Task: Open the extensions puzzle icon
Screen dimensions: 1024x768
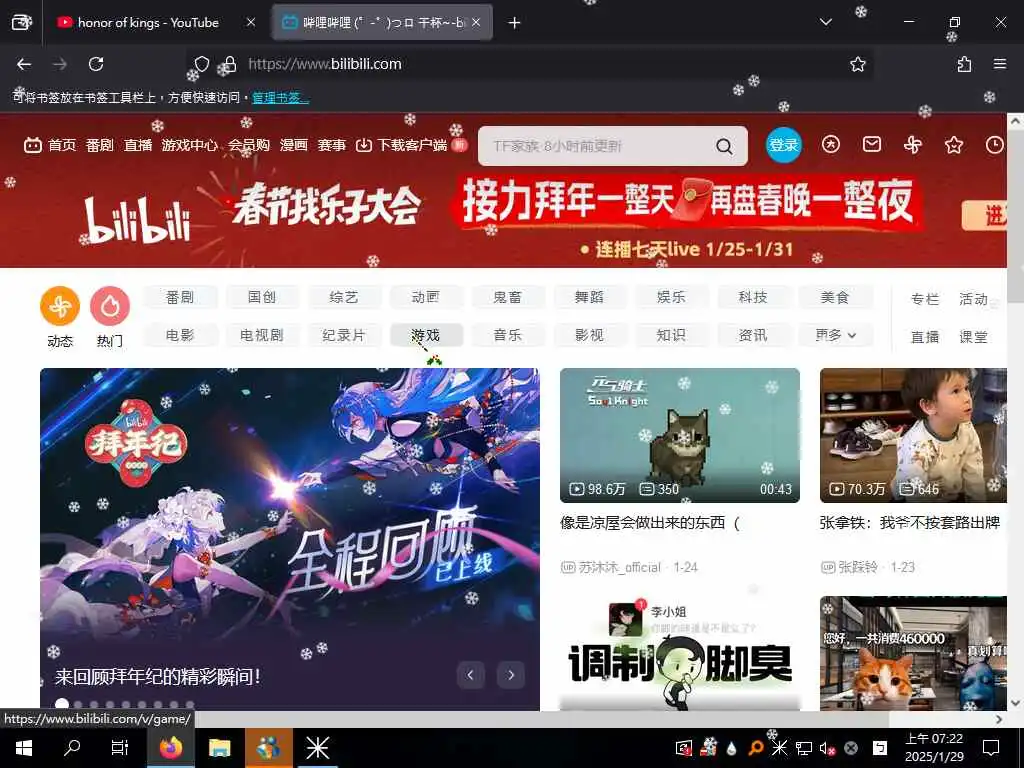Action: click(964, 64)
